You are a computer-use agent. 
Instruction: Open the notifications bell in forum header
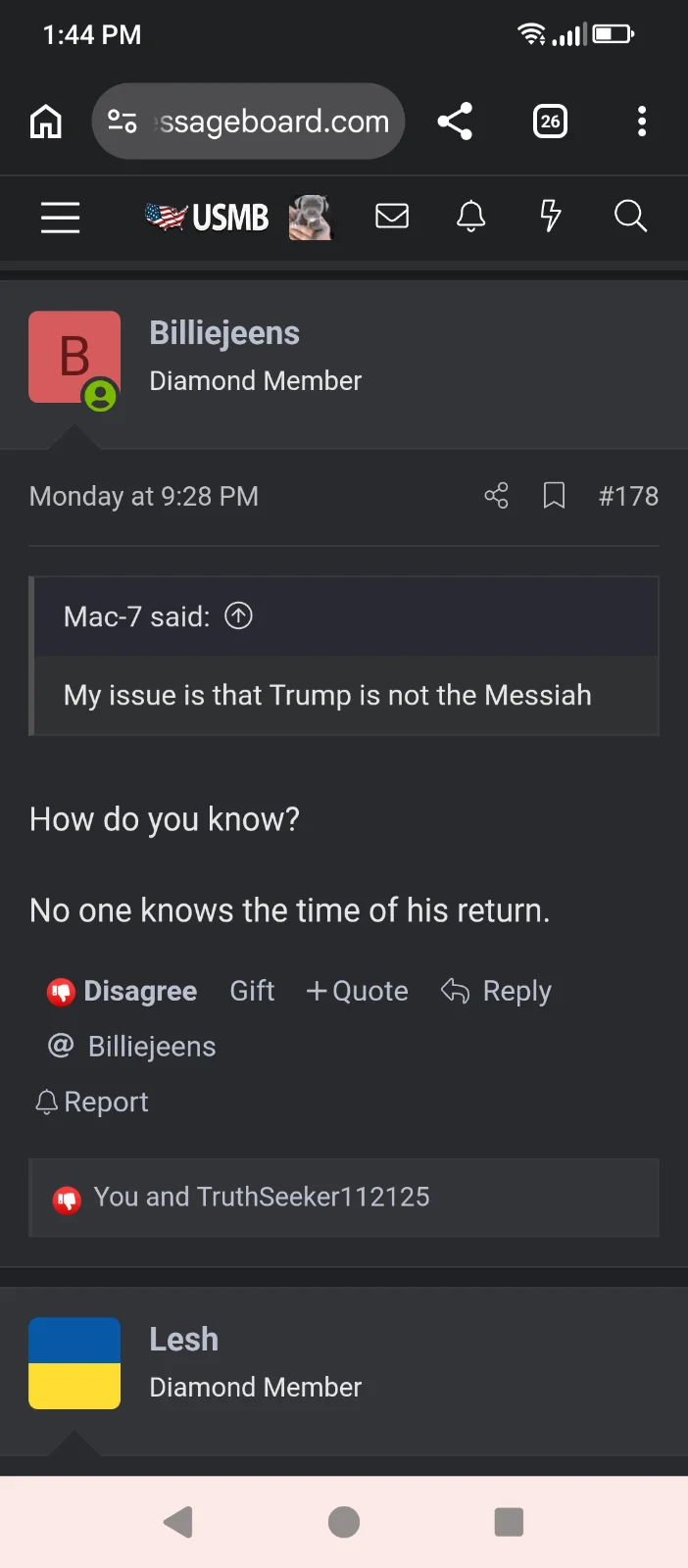tap(471, 216)
